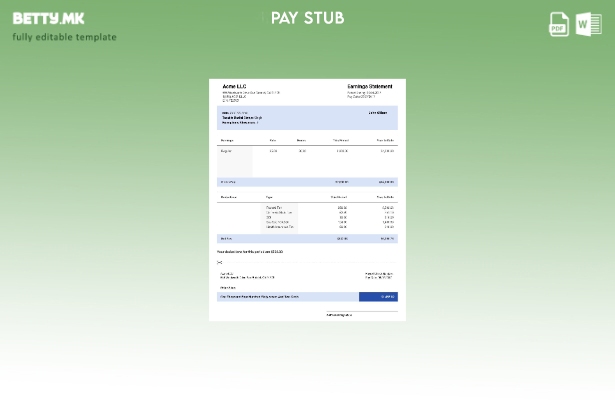Click the Earnings Statement heading
Viewport: 615px width, 400px height.
pos(370,87)
